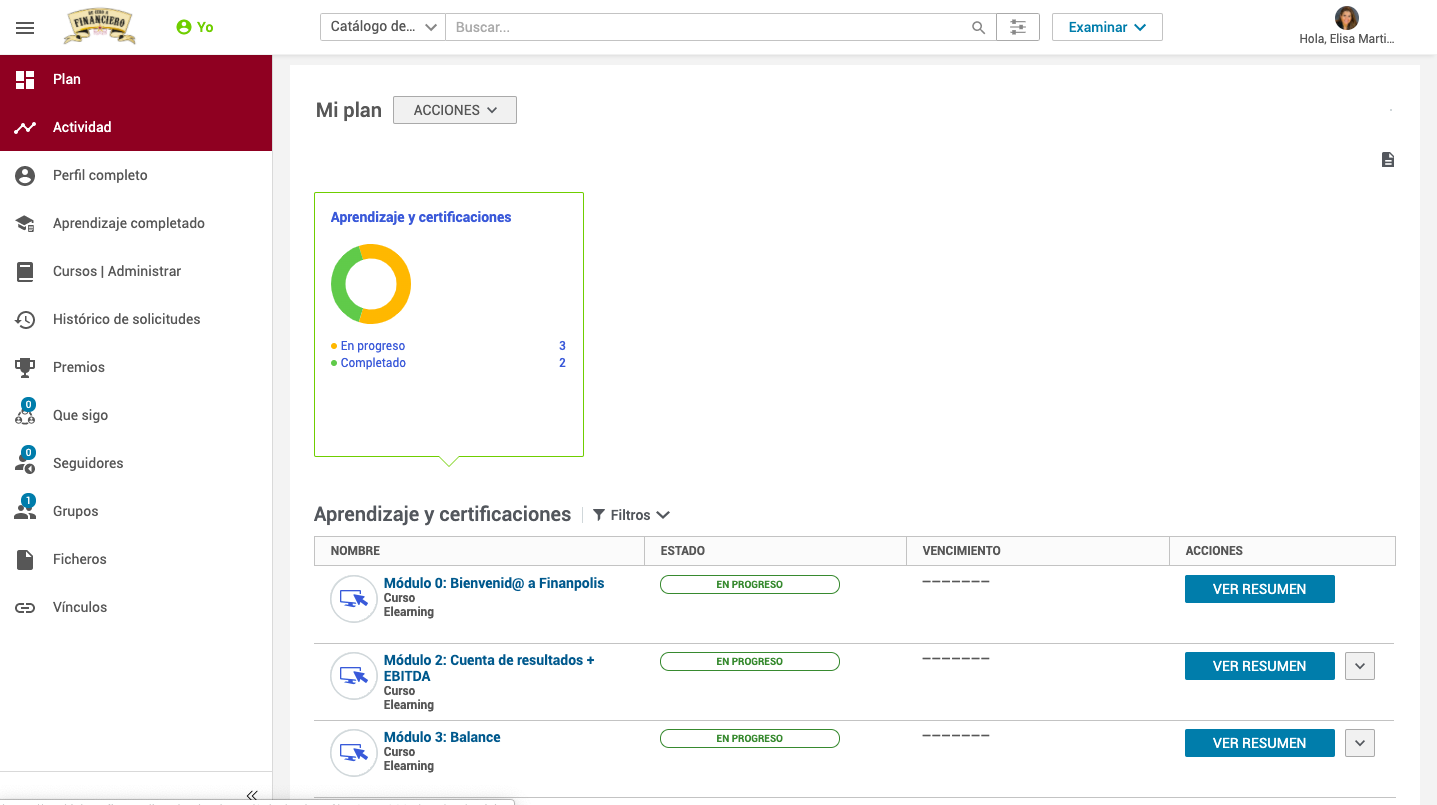Open the Examinar dropdown
The height and width of the screenshot is (805, 1437).
pyautogui.click(x=1106, y=28)
